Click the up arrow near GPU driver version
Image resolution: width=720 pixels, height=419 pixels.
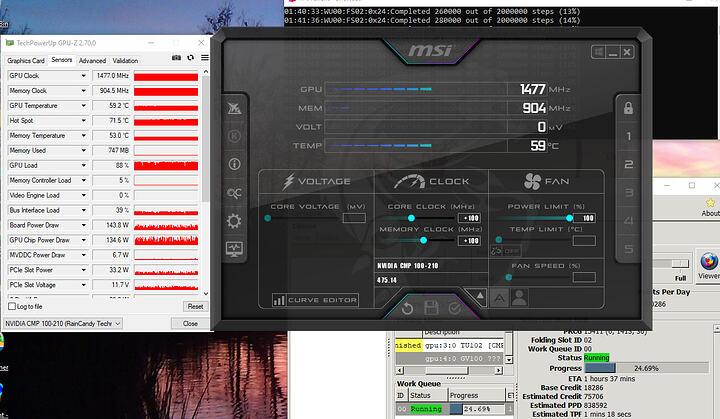pos(479,295)
